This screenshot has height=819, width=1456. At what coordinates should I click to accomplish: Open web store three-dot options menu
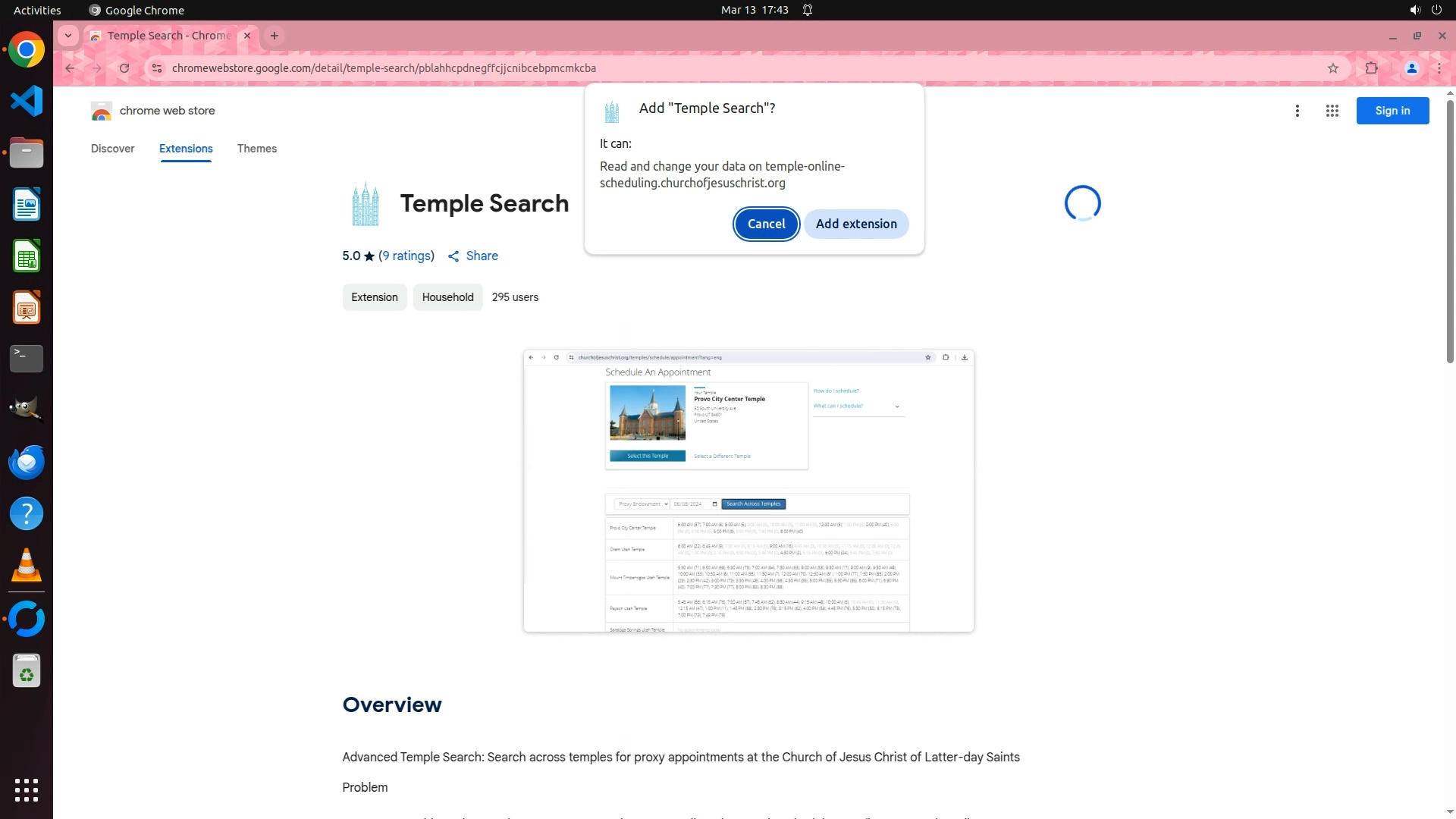[x=1297, y=111]
